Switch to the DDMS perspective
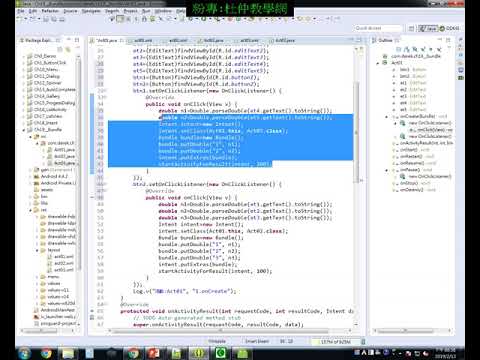Screen dimensions: 480x360 pyautogui.click(x=450, y=28)
